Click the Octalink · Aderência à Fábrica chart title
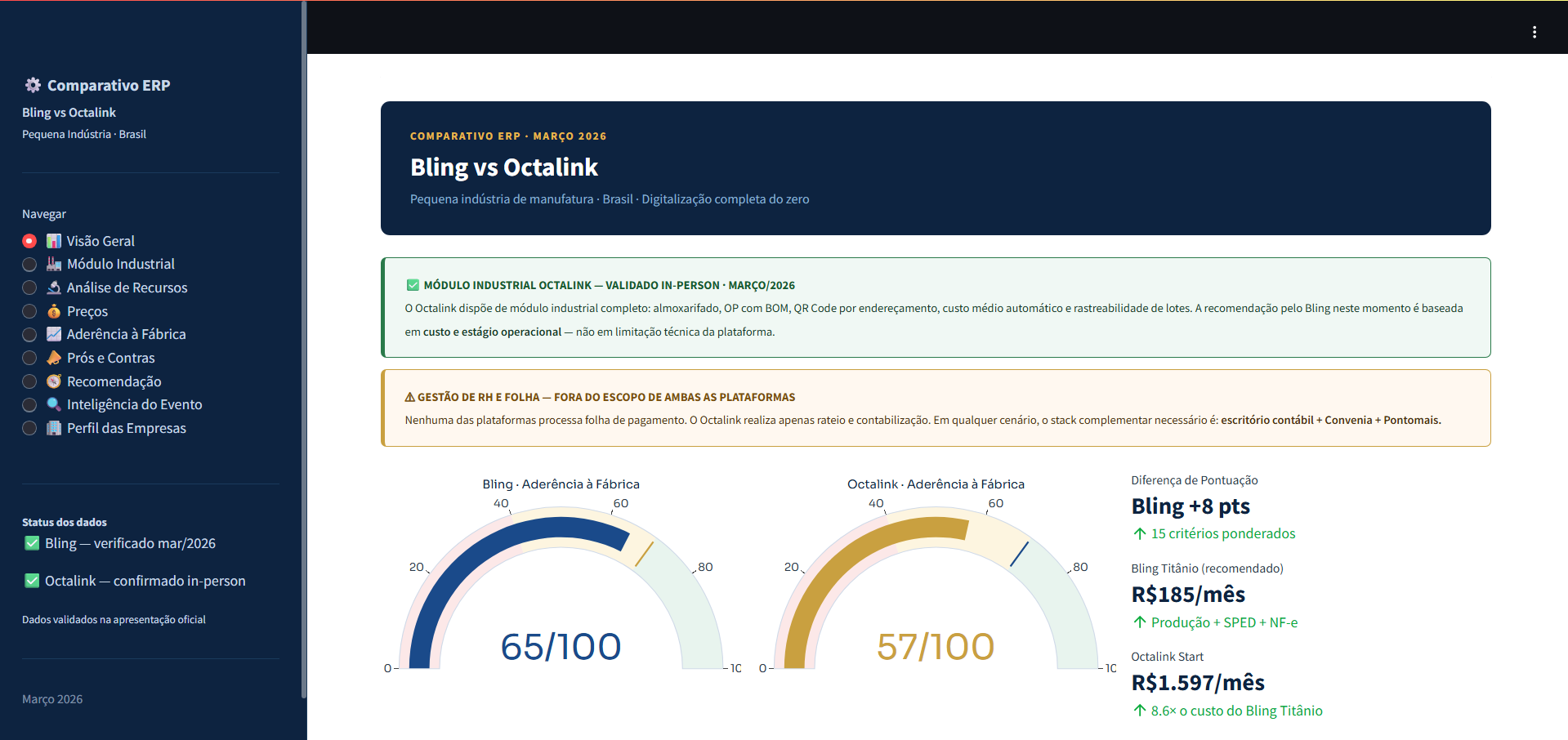Image resolution: width=1568 pixels, height=740 pixels. coord(936,484)
